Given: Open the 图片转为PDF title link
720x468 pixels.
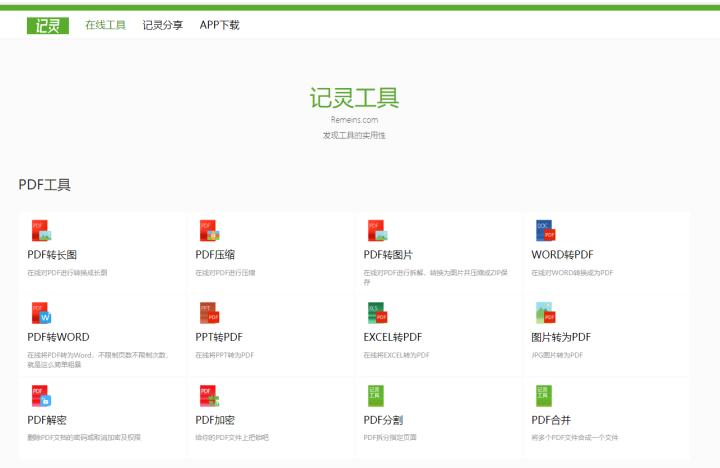Looking at the screenshot, I should [561, 337].
